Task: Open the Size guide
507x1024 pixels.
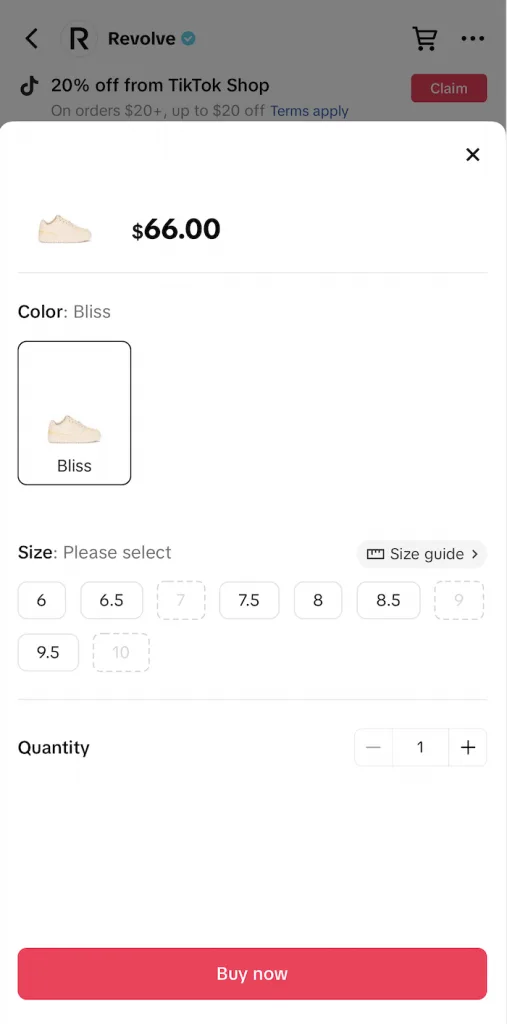Action: click(422, 554)
